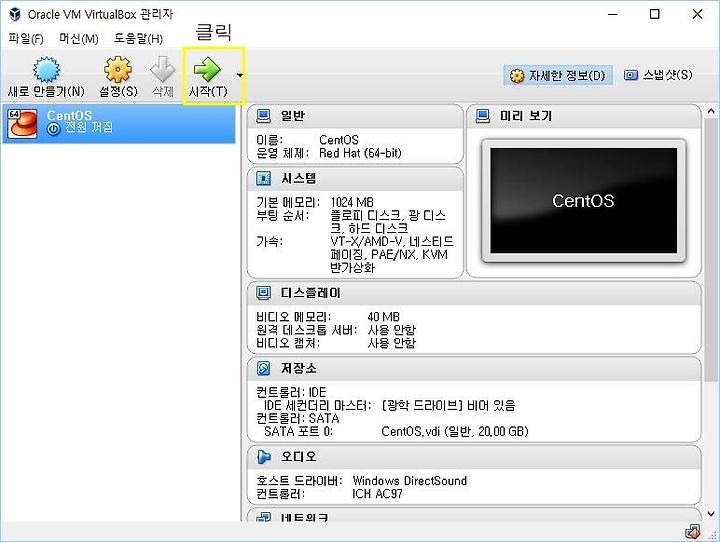Click the details pane scroll down arrow
720x542 pixels.
[711, 514]
